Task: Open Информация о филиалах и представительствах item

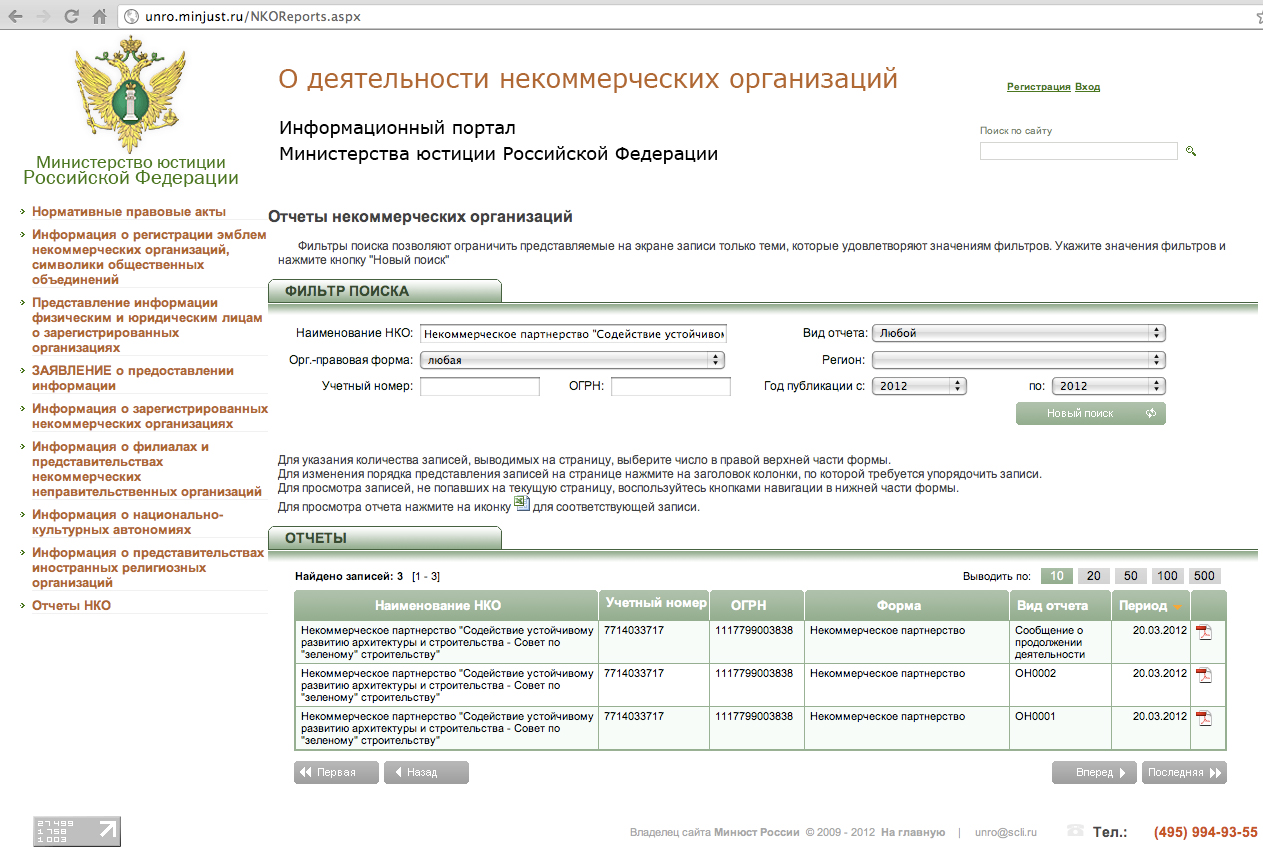Action: (x=147, y=469)
